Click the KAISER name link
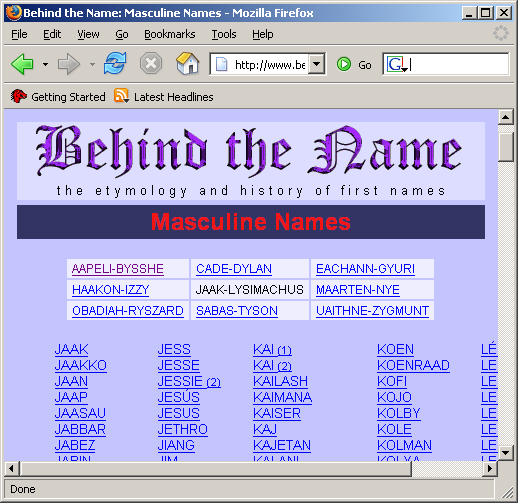Screen dimensions: 518x503 pos(277,414)
